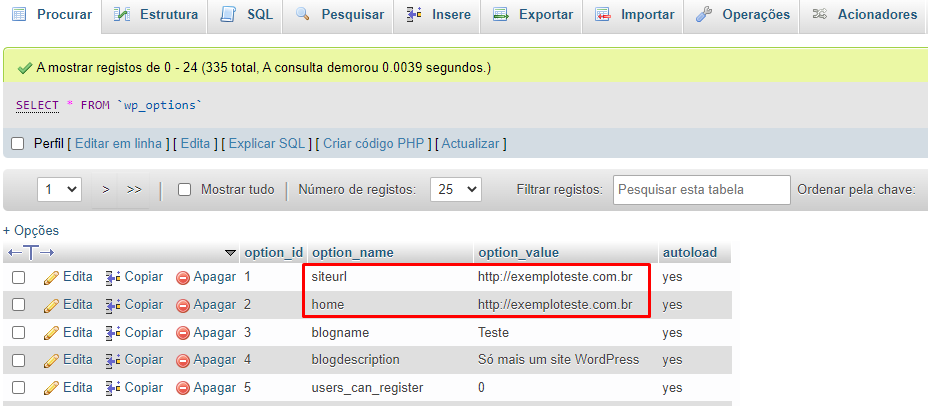Screen dimensions: 928x406
Task: Copy the blogname row icon
Action: click(113, 333)
